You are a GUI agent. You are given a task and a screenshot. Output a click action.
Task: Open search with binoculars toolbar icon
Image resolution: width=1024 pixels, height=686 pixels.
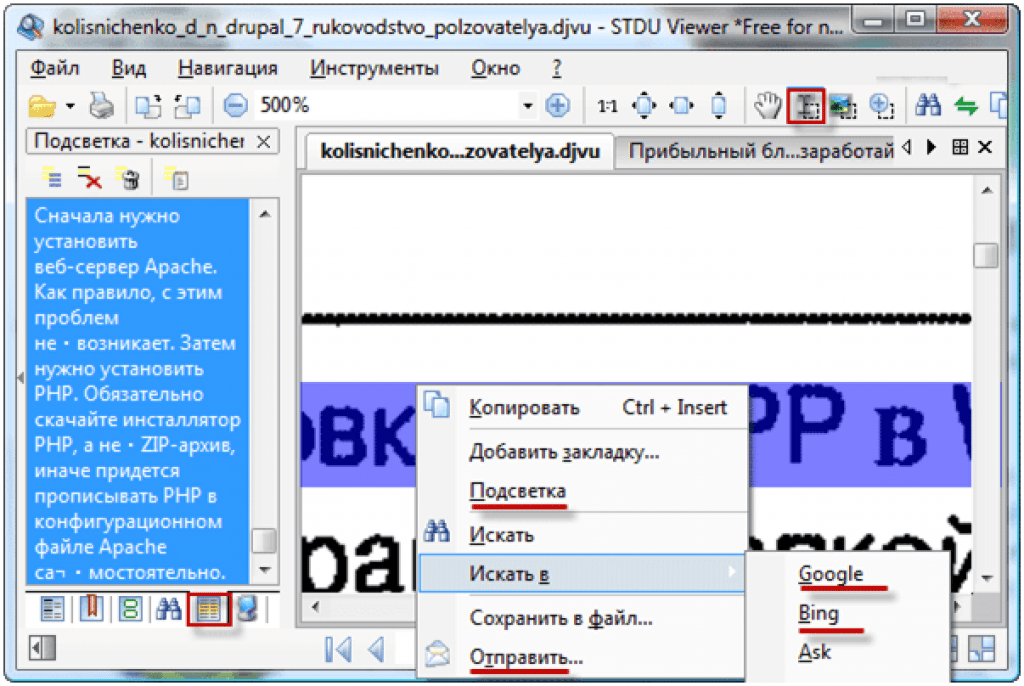tap(929, 105)
